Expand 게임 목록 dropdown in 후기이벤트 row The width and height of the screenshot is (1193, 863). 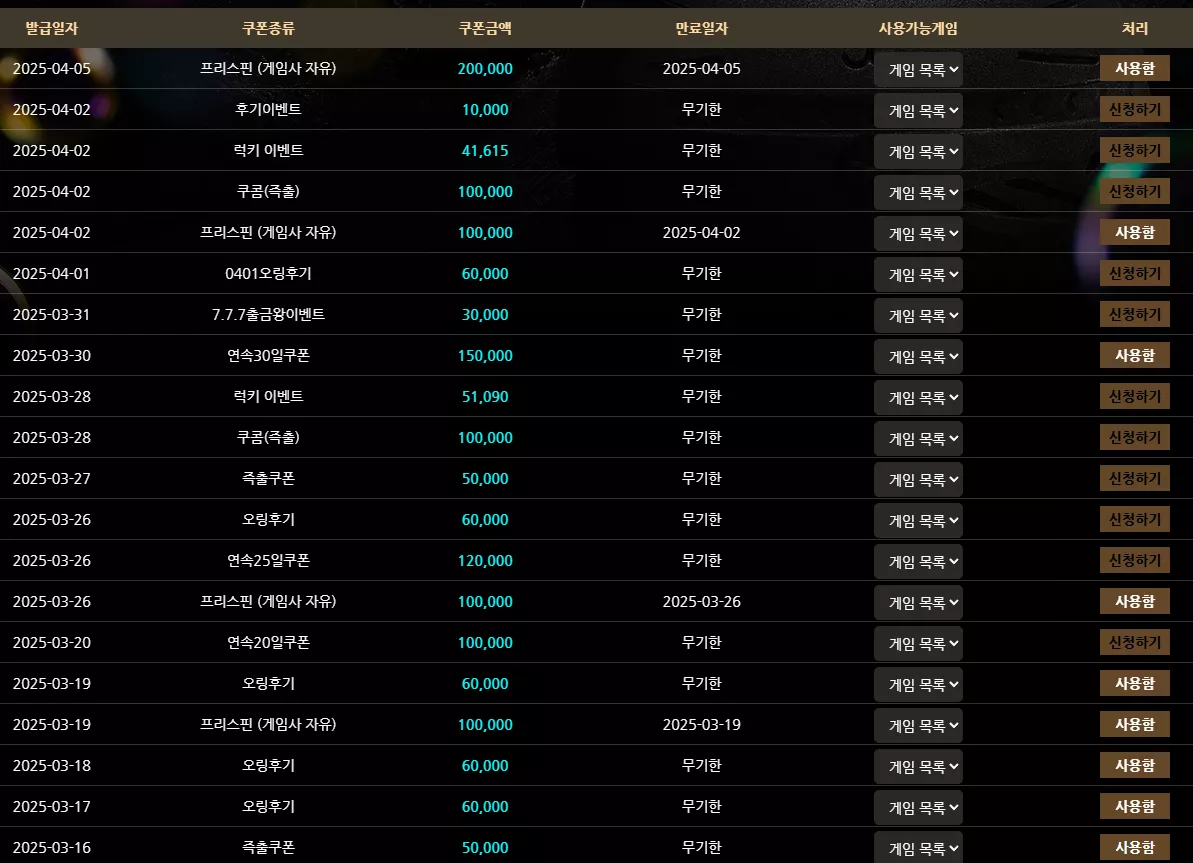(x=918, y=110)
